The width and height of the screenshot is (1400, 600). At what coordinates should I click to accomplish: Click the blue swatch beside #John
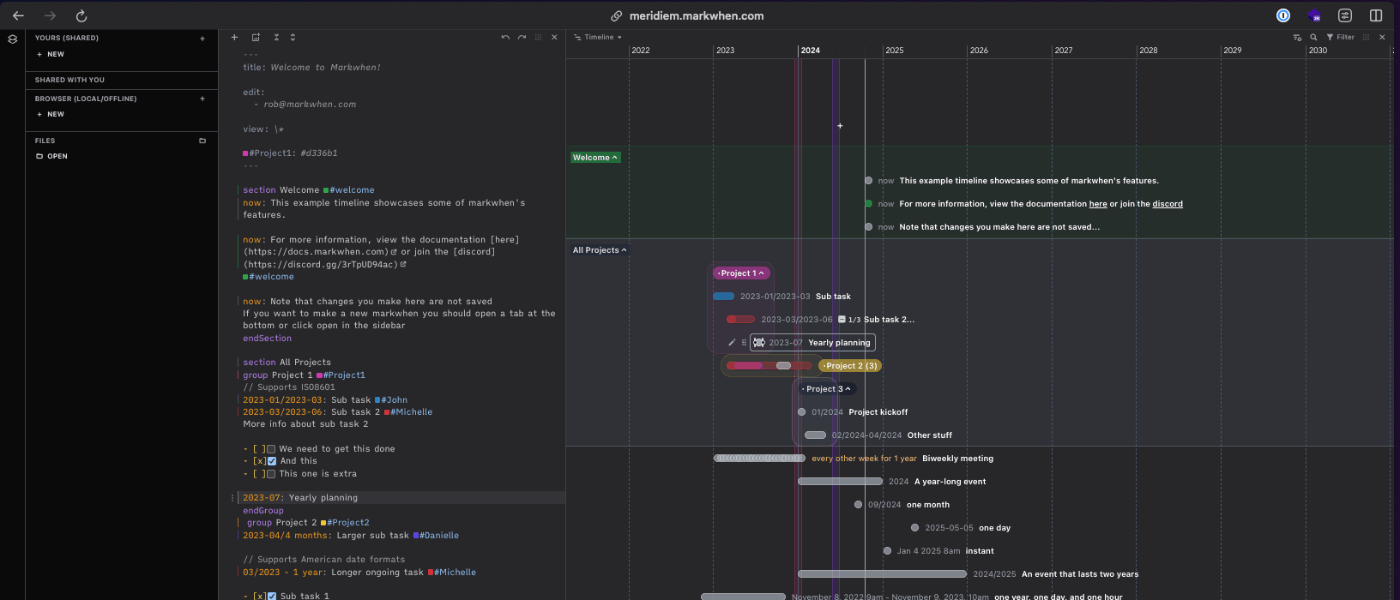tap(378, 400)
